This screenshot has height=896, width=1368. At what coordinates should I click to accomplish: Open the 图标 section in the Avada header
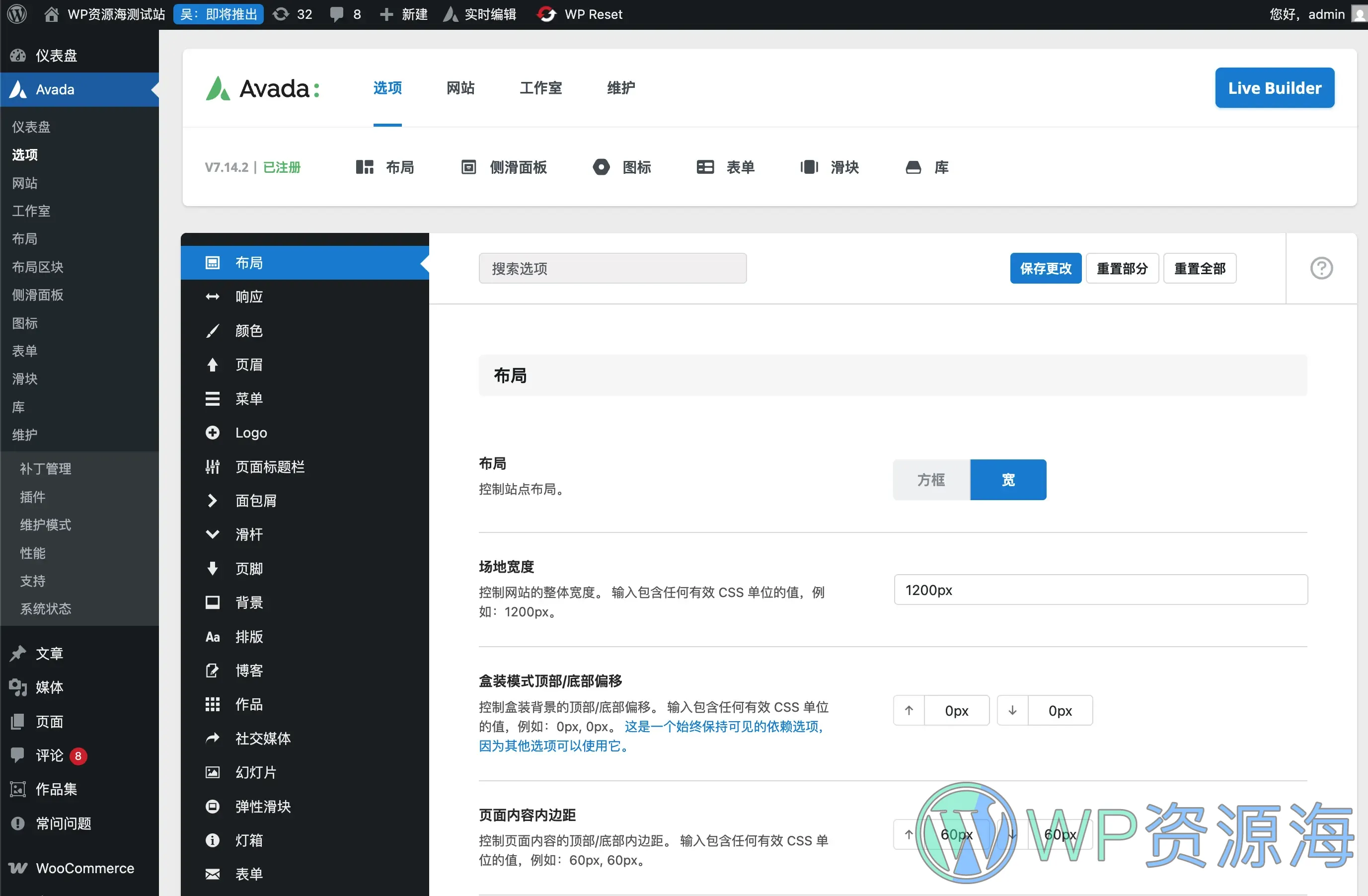tap(601, 167)
